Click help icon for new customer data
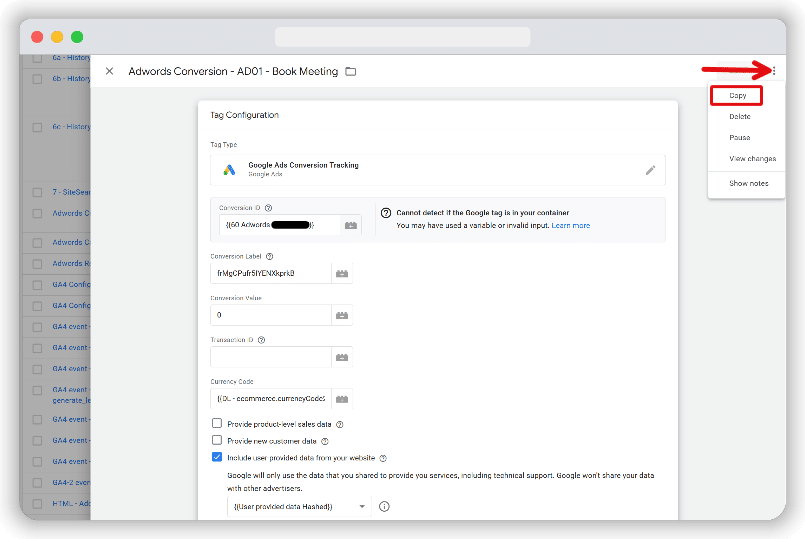805x539 pixels. [324, 441]
